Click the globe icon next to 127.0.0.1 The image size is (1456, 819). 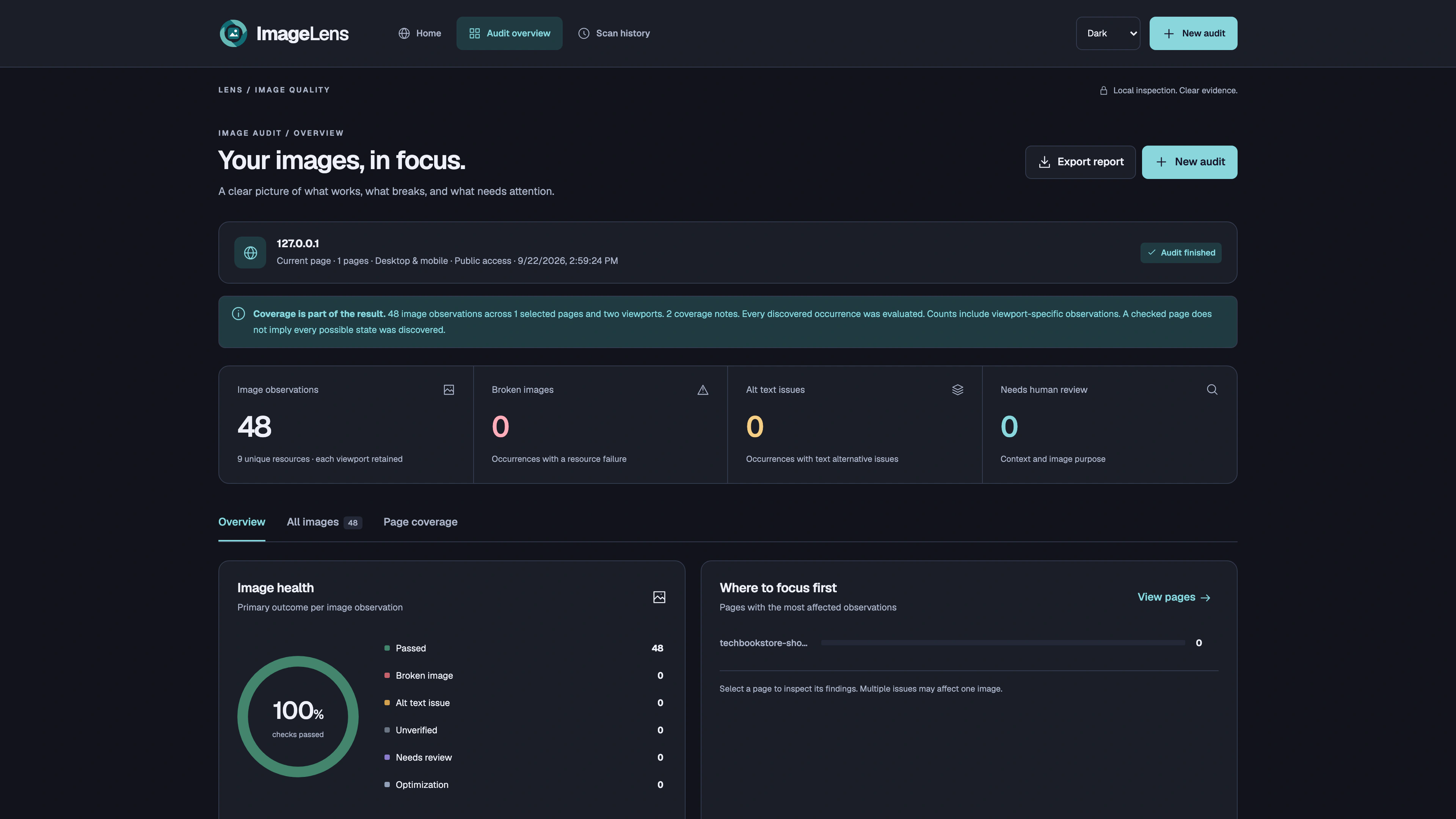click(250, 253)
